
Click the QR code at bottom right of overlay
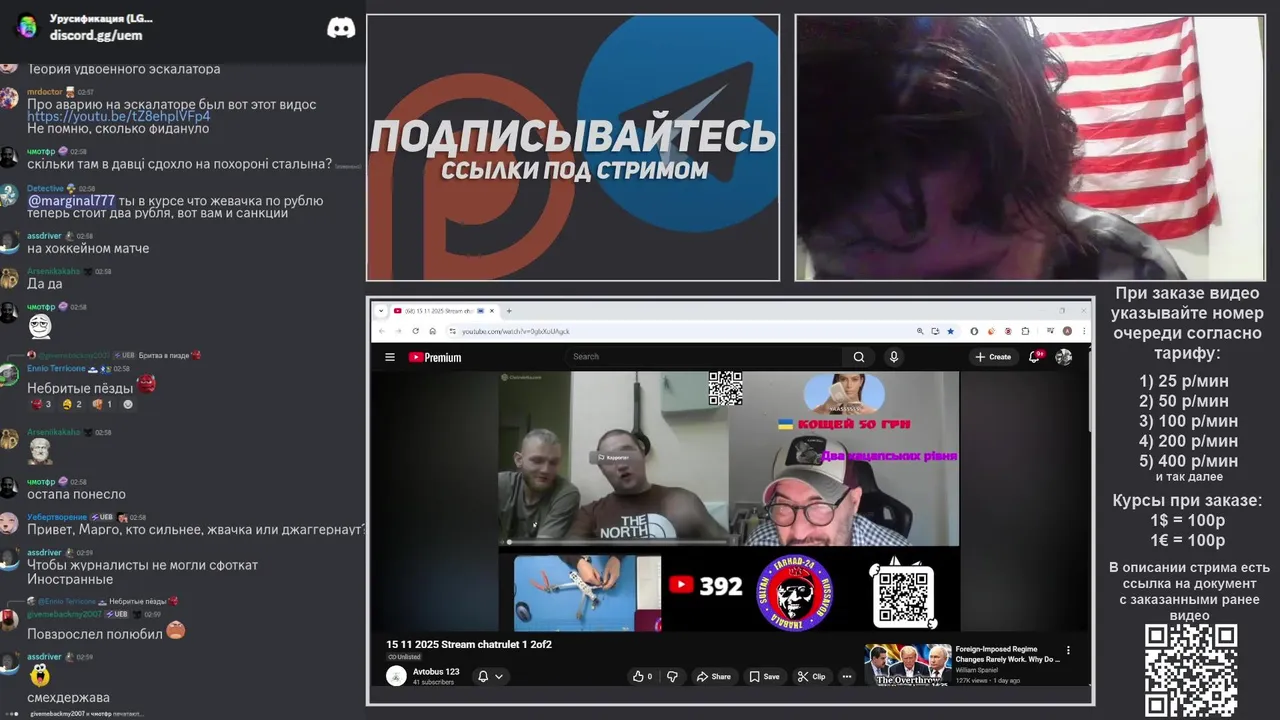click(x=1190, y=670)
